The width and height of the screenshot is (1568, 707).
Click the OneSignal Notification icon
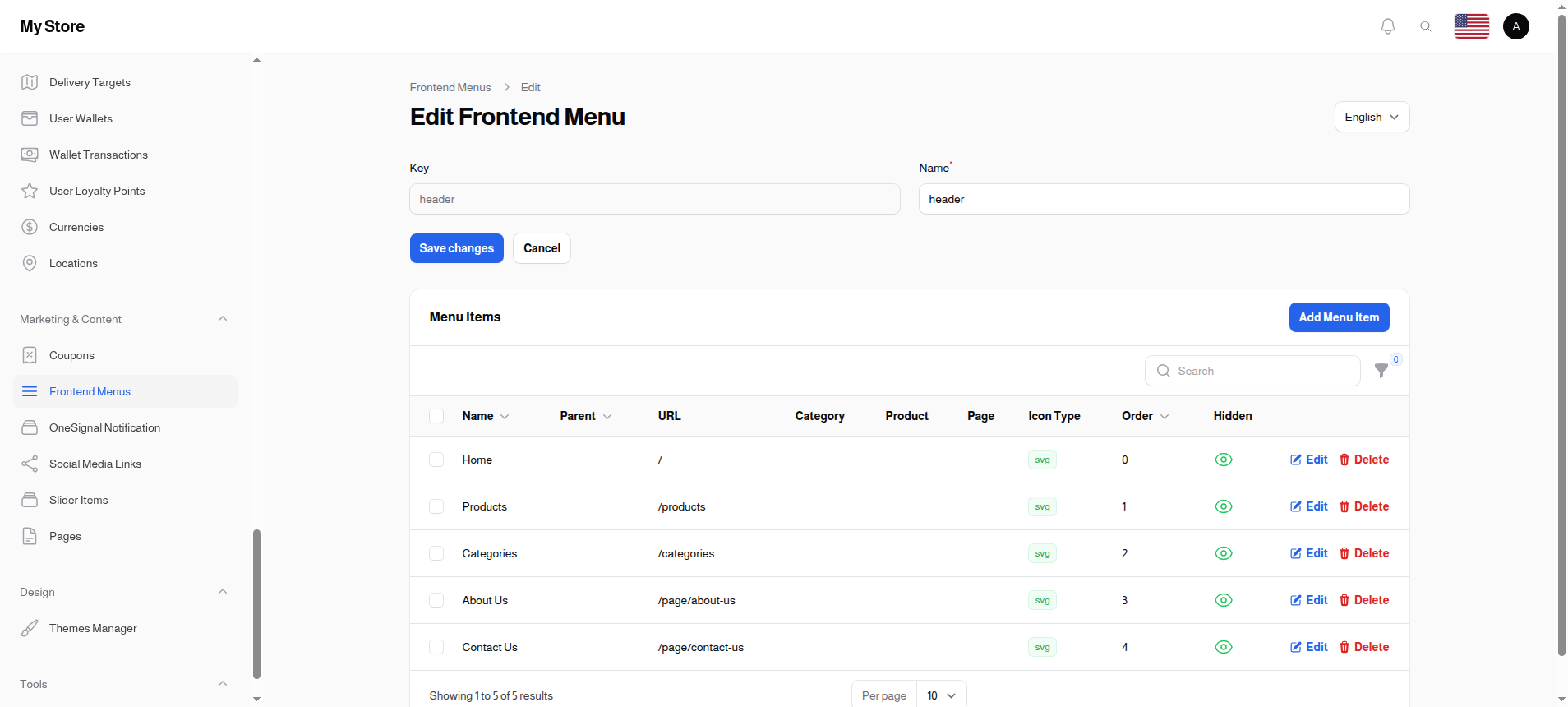[x=30, y=427]
